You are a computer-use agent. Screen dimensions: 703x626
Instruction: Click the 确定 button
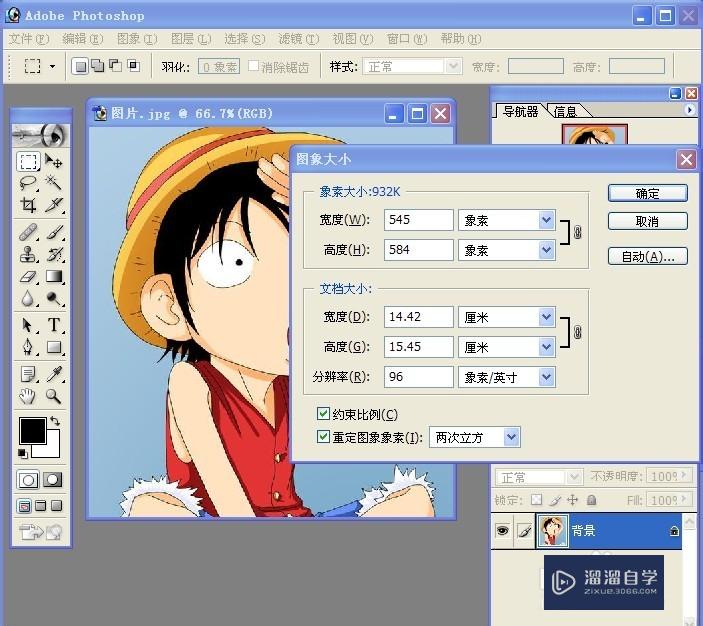point(647,193)
